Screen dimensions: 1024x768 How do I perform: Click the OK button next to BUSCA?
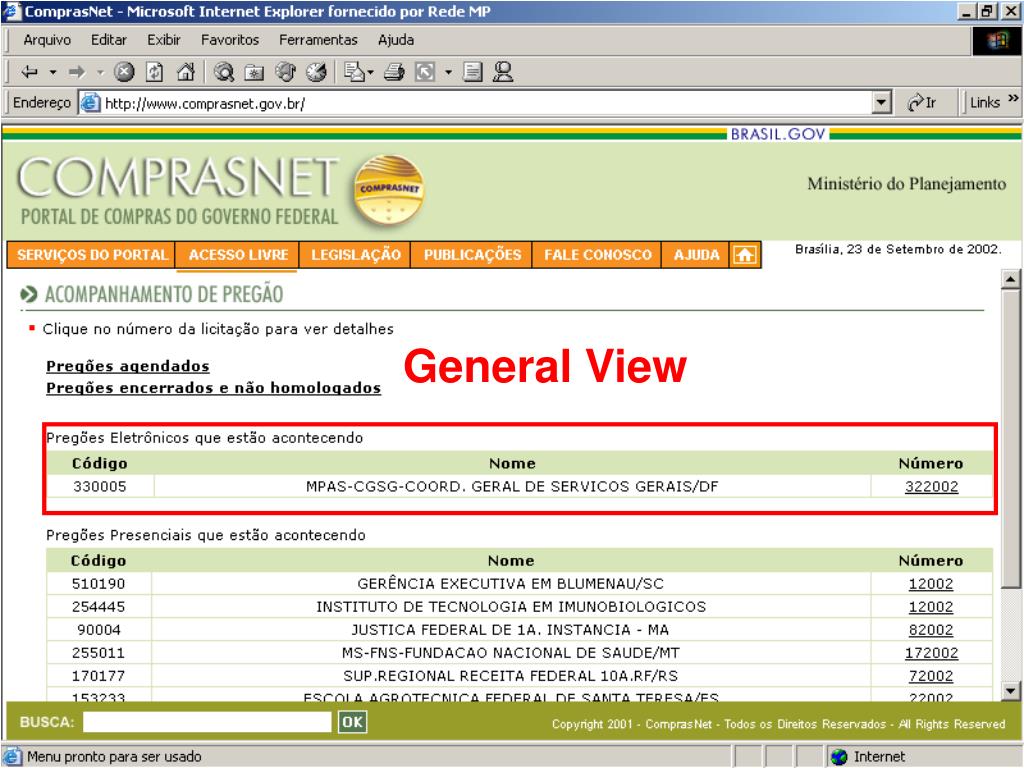point(353,722)
